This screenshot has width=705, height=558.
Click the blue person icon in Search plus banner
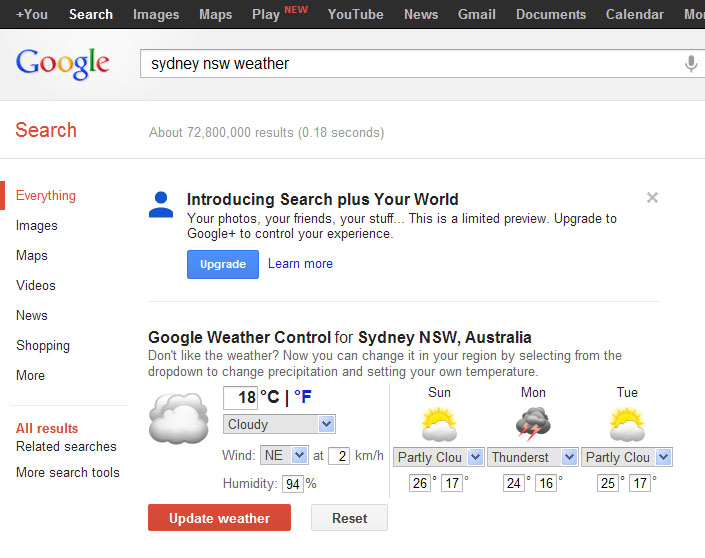coord(161,205)
